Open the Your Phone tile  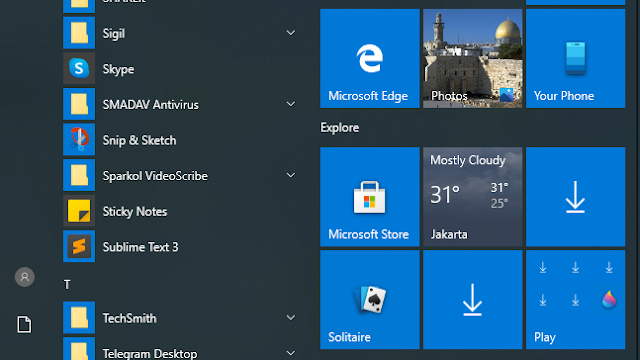[x=576, y=58]
